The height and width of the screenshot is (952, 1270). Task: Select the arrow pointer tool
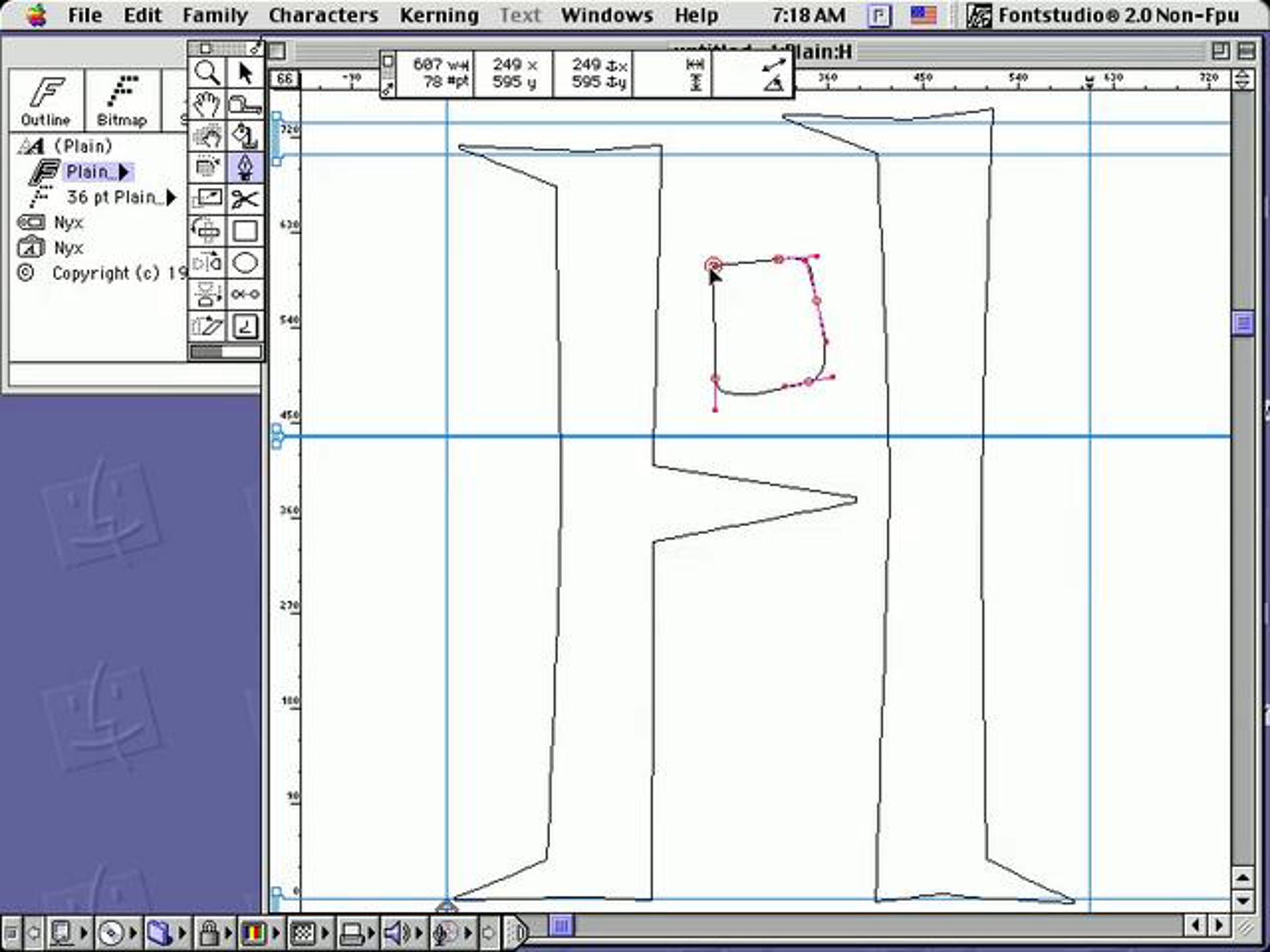[x=245, y=73]
